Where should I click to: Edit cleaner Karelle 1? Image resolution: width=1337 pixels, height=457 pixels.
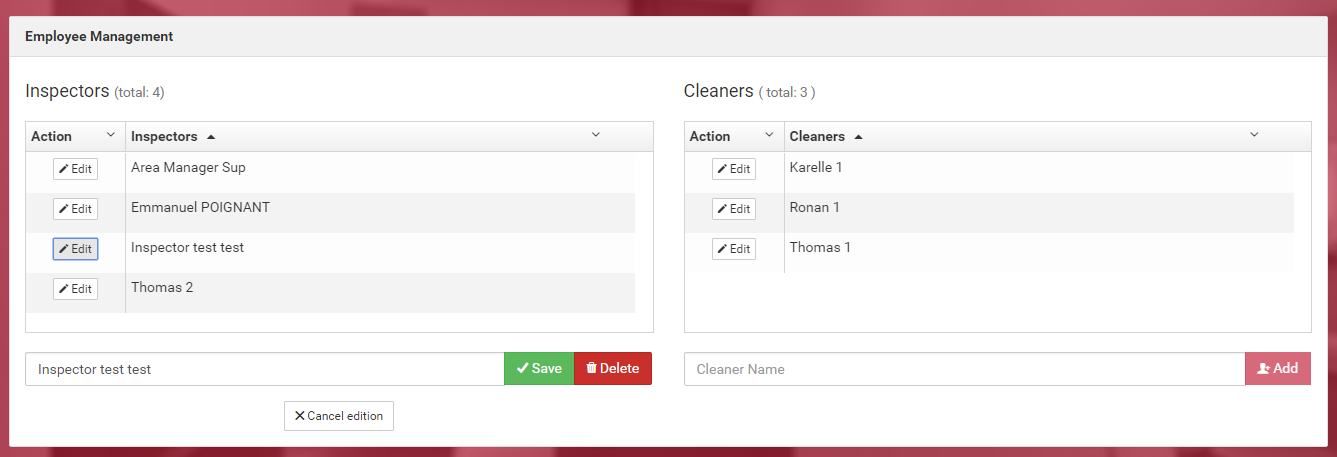coord(734,169)
